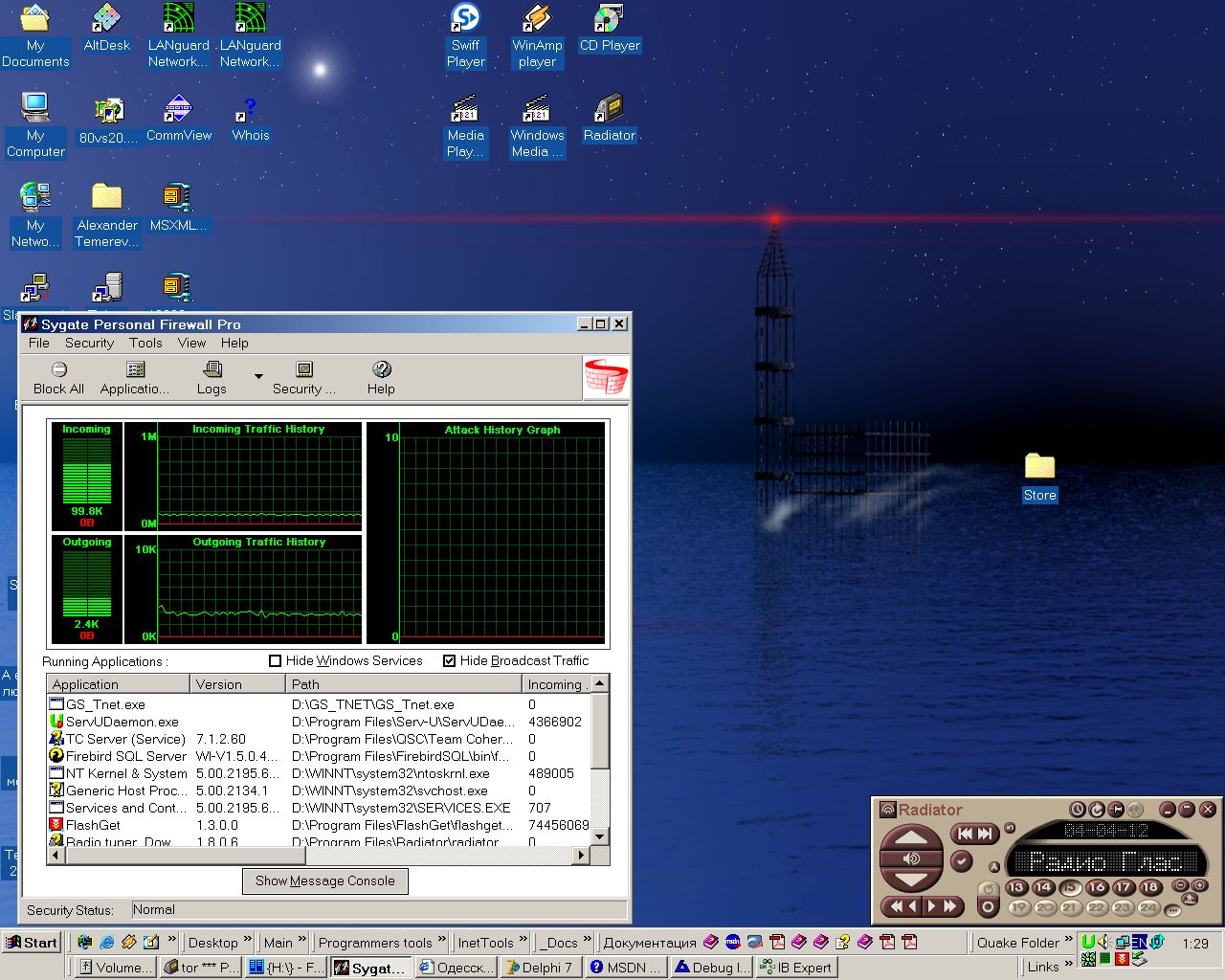
Task: Enable Hide Windows Services checkbox
Action: [276, 661]
